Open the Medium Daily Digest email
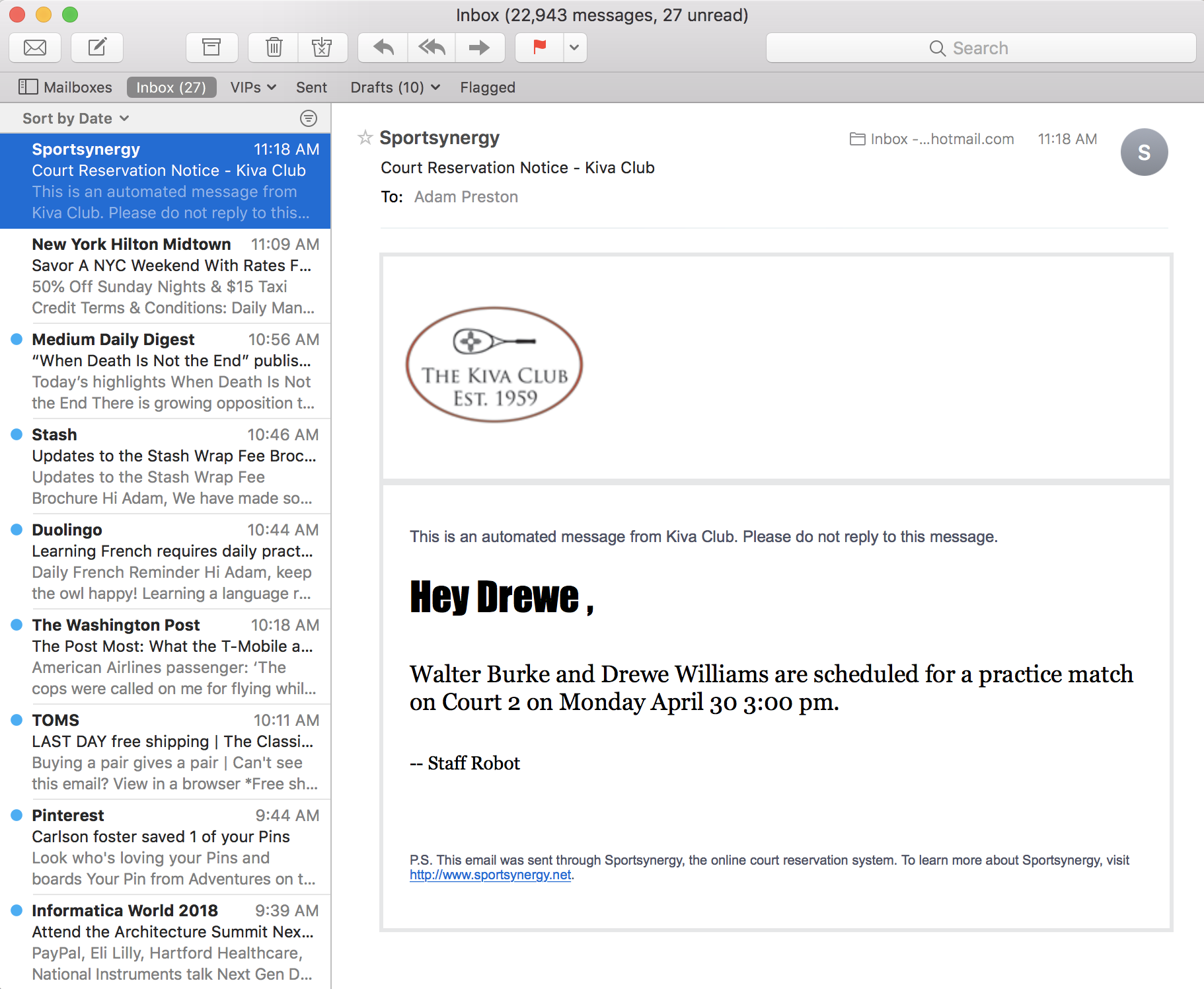This screenshot has height=989, width=1204. 165,371
